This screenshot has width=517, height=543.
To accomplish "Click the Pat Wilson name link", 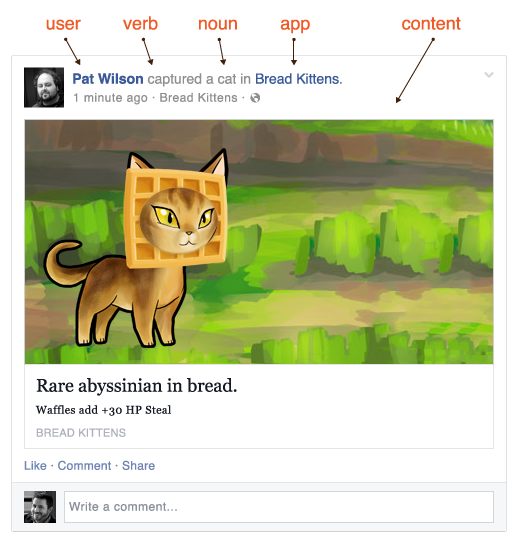I will pos(108,79).
